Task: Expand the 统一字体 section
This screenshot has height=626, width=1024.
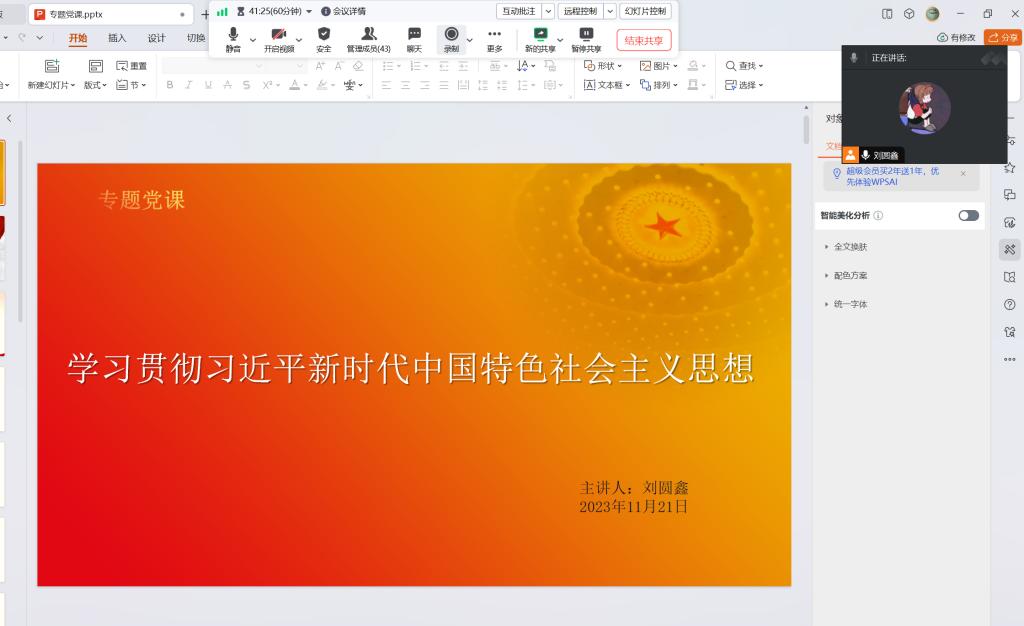Action: coord(850,304)
